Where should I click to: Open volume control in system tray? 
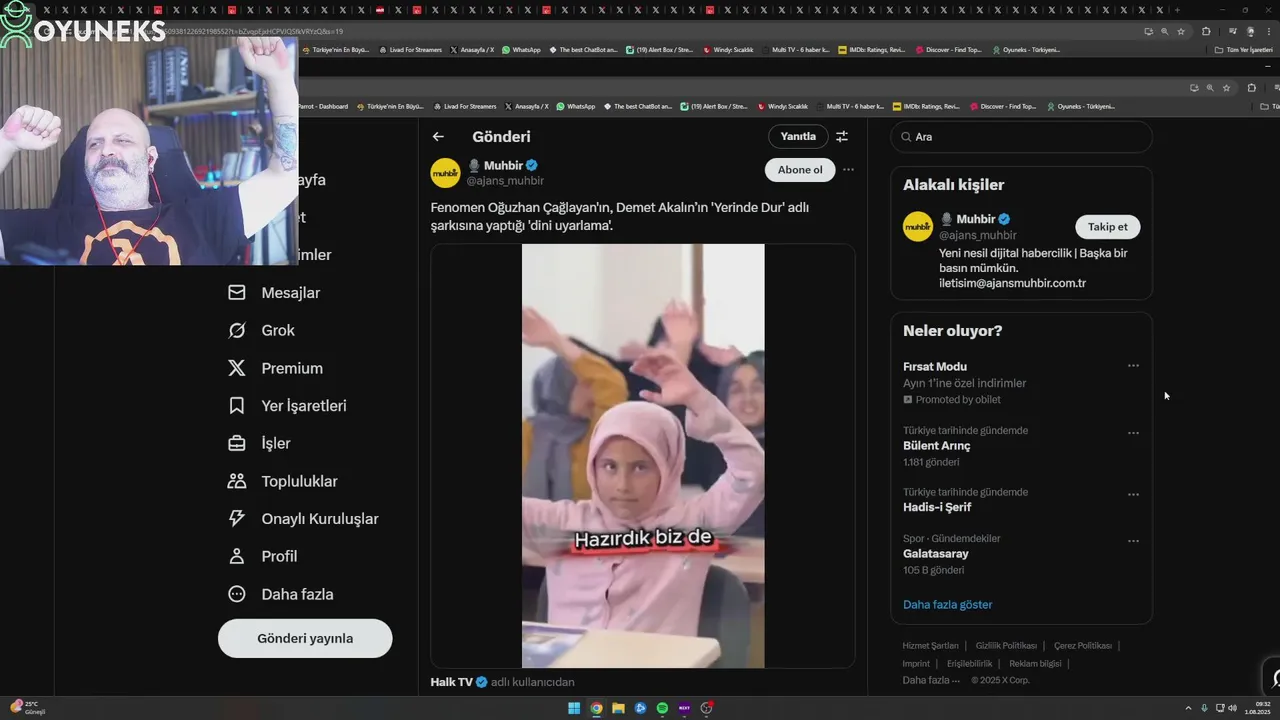click(x=1232, y=708)
